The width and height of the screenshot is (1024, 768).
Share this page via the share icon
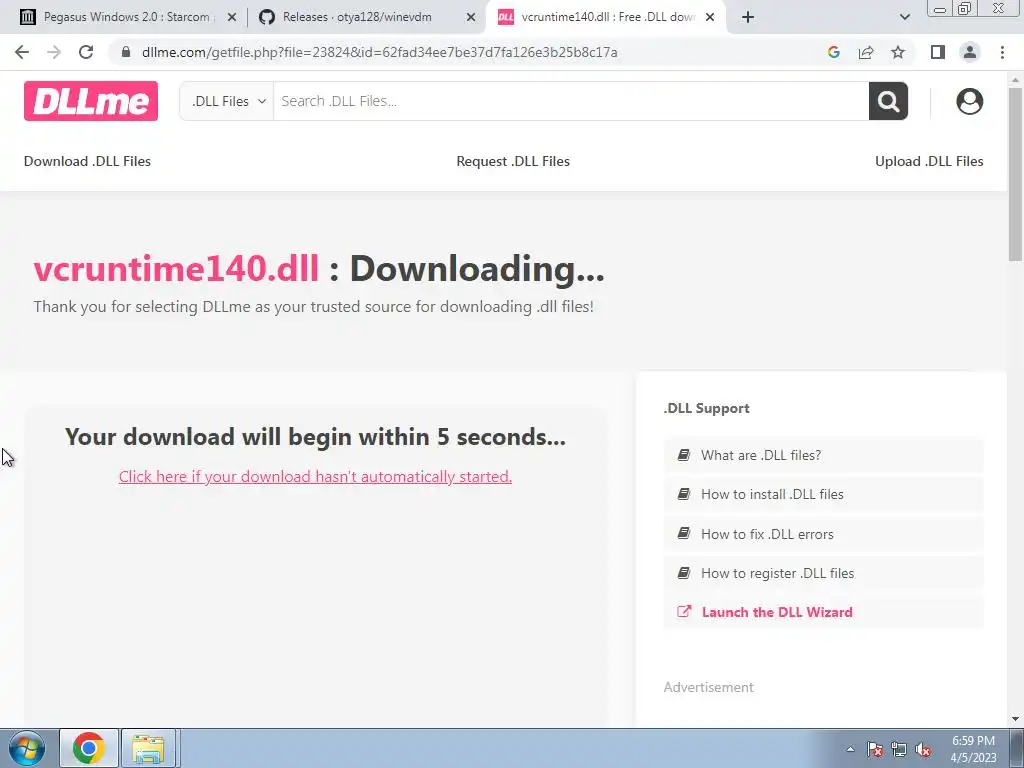tap(866, 52)
